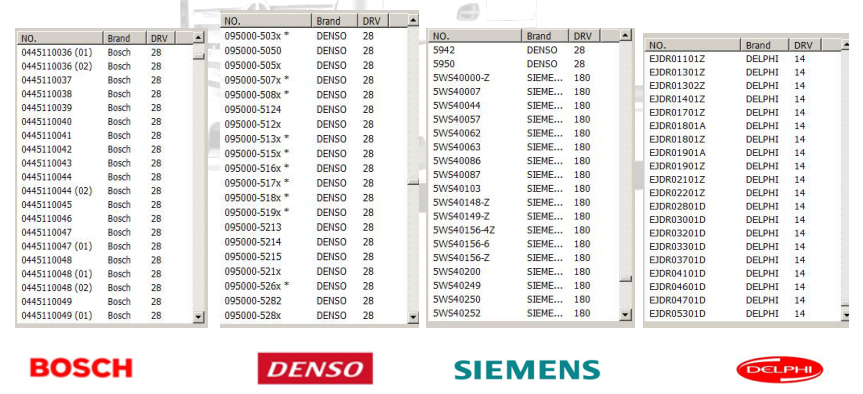Click the DENSO logo
863x394 pixels.
point(315,368)
